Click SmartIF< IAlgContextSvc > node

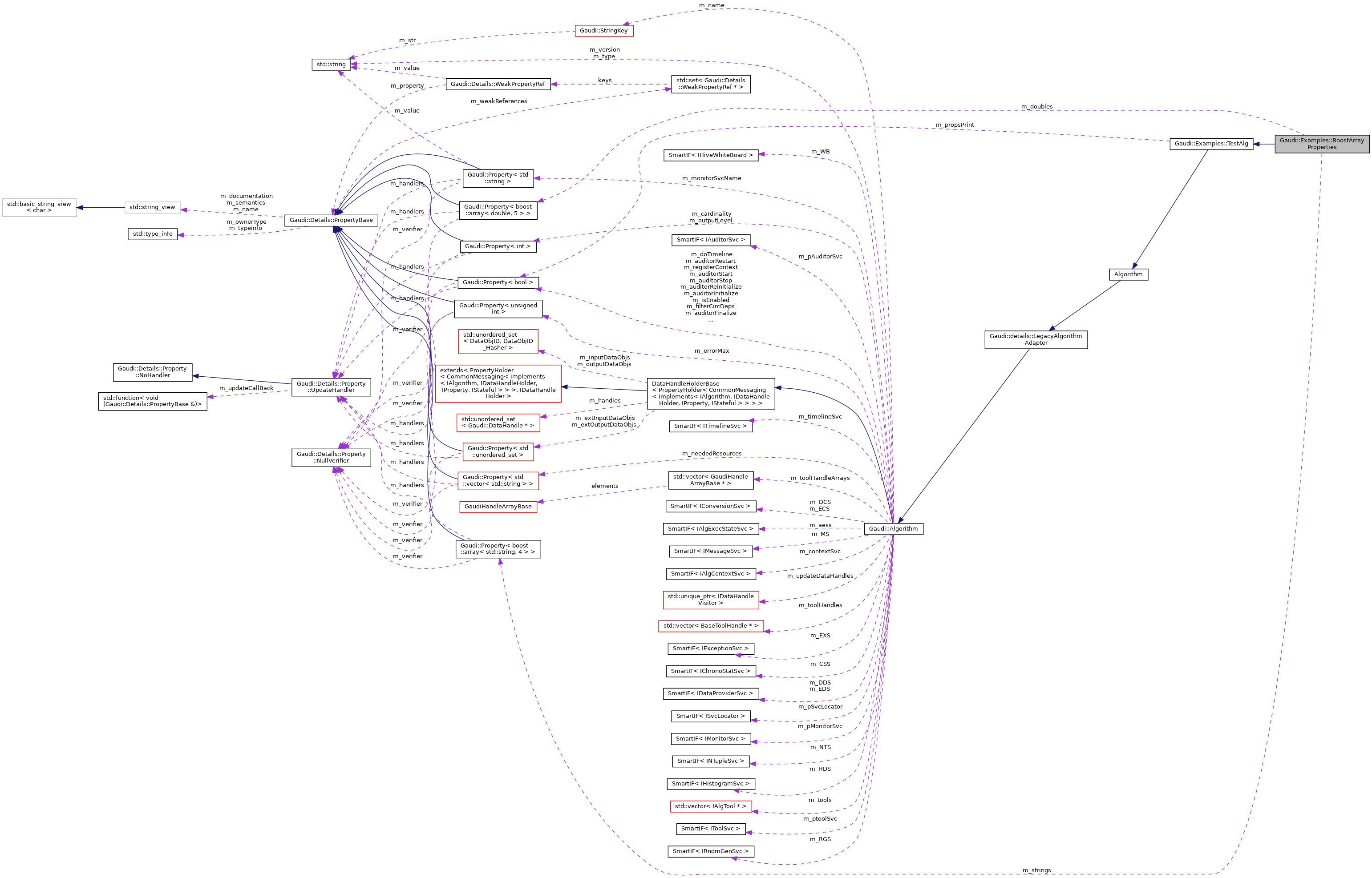[711, 574]
